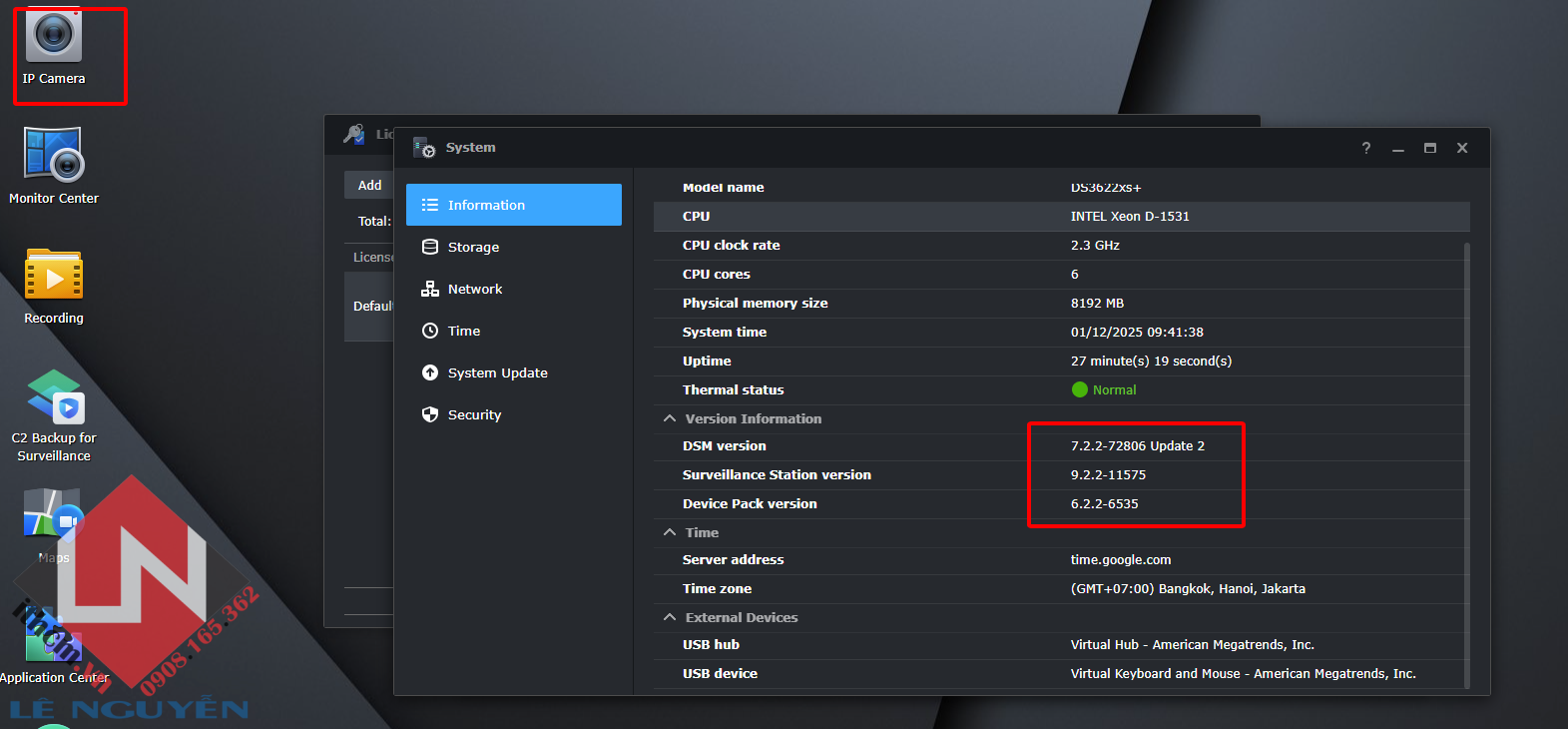Viewport: 1568px width, 729px height.
Task: Click the DSM version label
Action: point(725,445)
